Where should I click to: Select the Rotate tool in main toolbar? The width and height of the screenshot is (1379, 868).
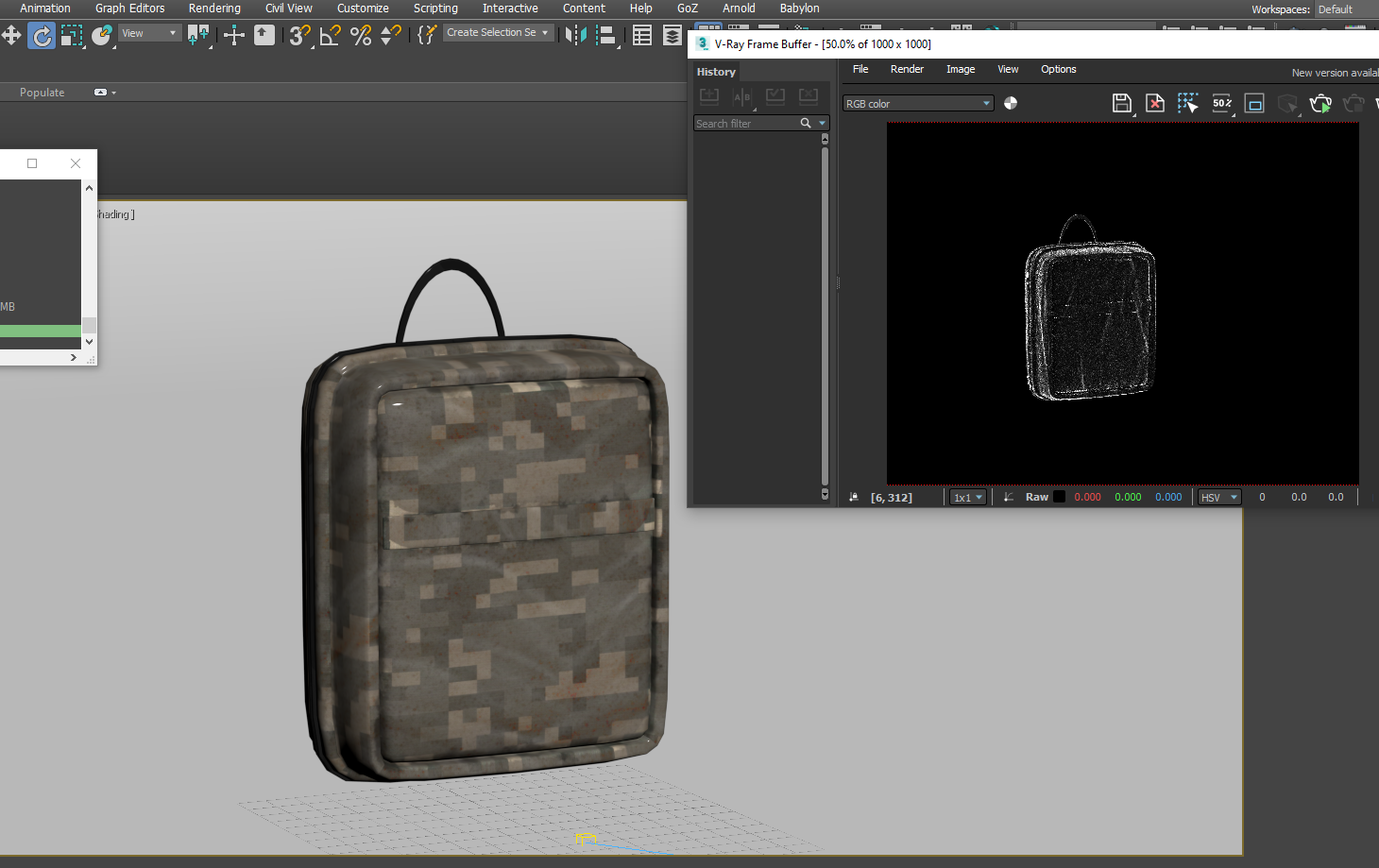tap(42, 36)
